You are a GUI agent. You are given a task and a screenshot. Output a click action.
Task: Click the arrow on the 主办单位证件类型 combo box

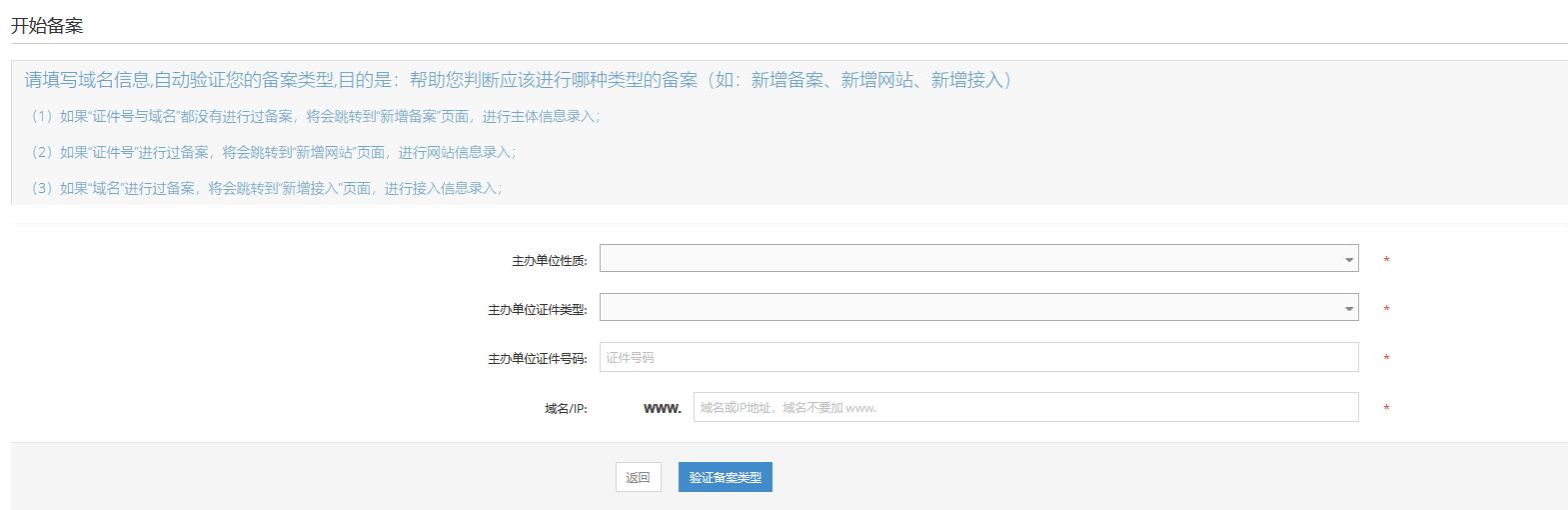point(1349,309)
